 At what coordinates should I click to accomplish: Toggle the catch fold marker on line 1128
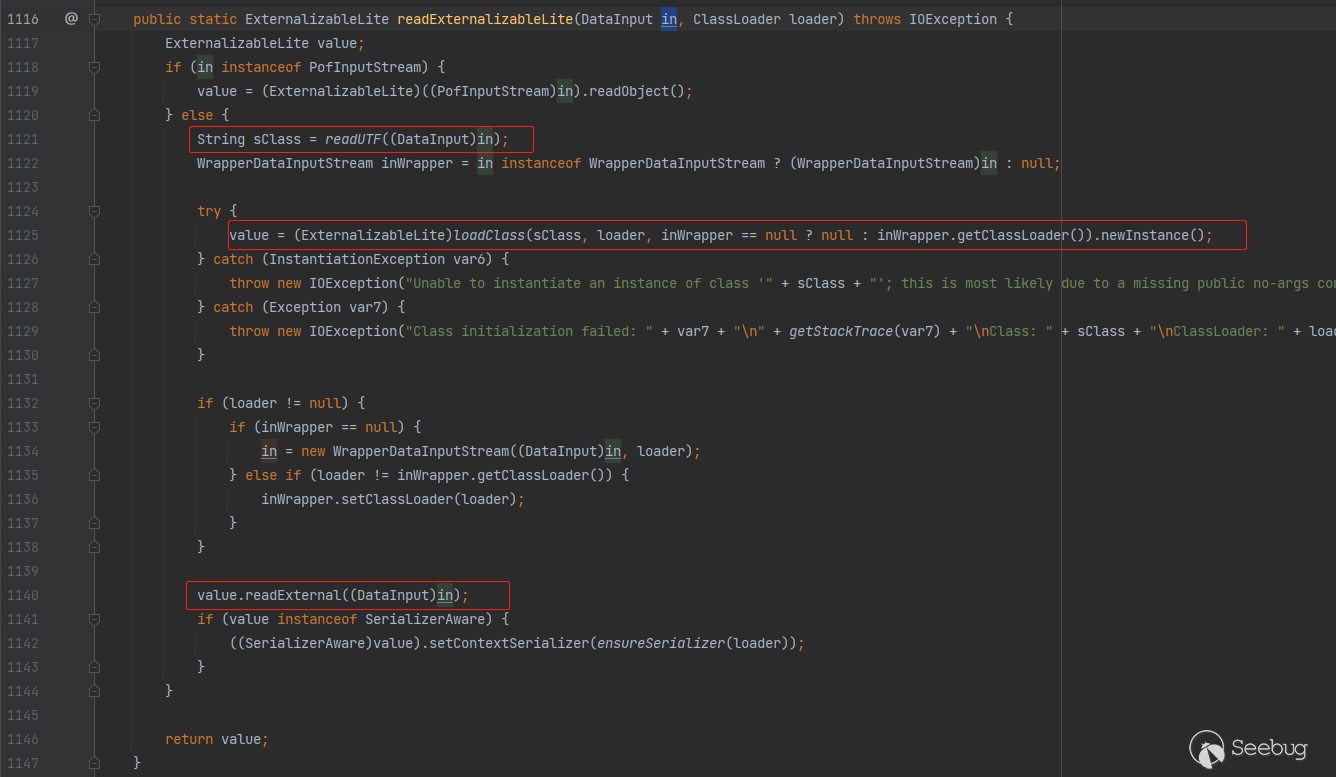[x=94, y=307]
